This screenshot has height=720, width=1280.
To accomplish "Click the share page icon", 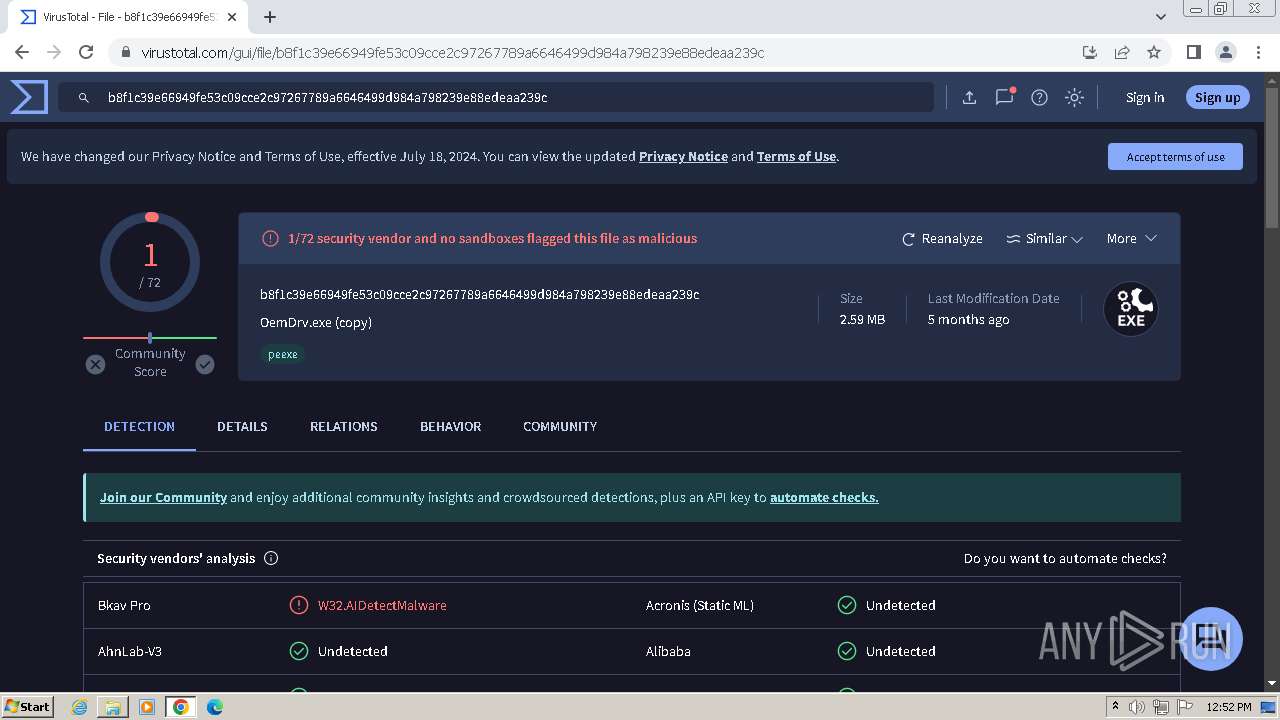I will (x=1122, y=52).
